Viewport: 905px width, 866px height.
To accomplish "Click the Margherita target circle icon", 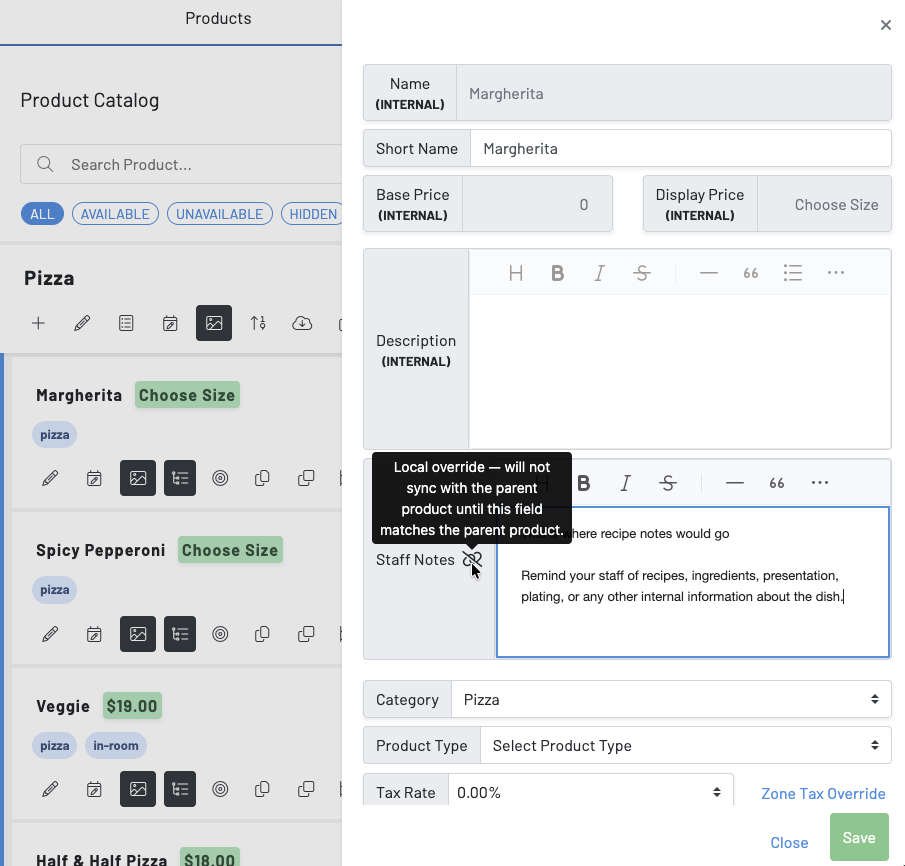I will pyautogui.click(x=220, y=478).
